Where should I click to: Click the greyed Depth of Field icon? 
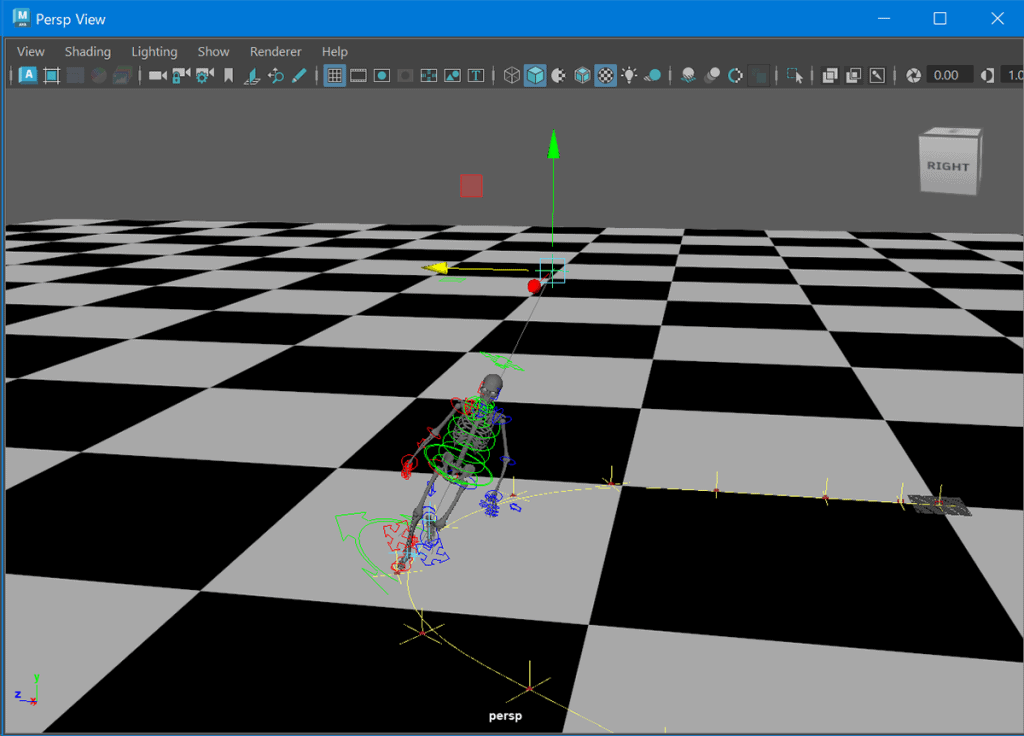pos(759,75)
